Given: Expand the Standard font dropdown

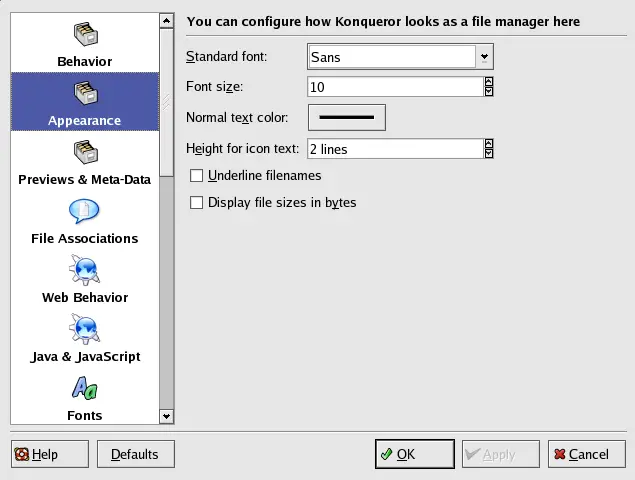Looking at the screenshot, I should pos(484,57).
